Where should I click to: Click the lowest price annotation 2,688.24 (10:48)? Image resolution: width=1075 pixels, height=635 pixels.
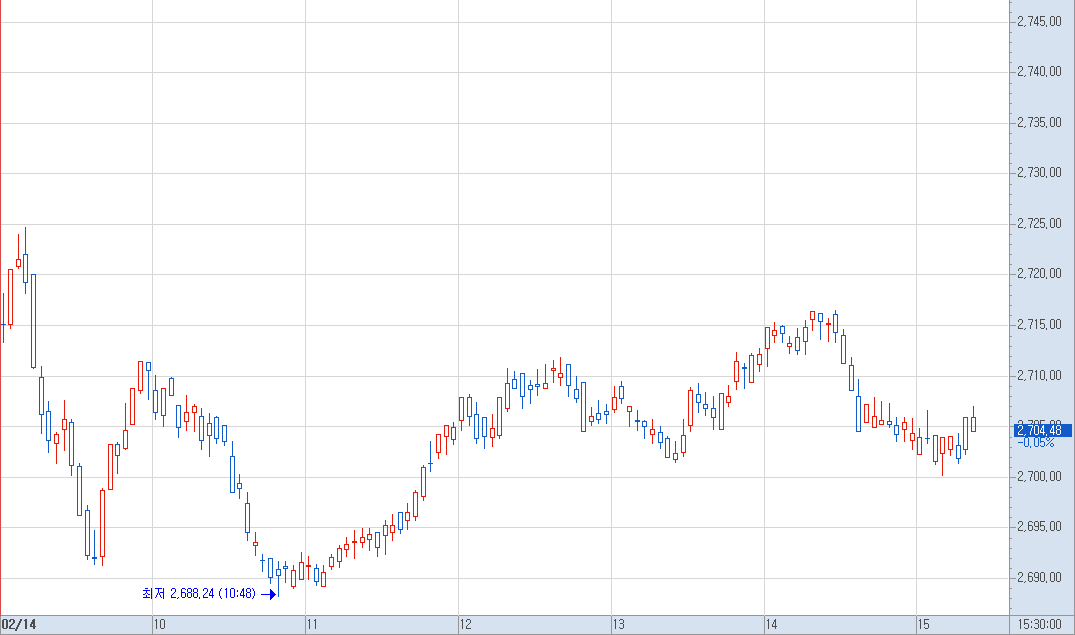pos(199,593)
